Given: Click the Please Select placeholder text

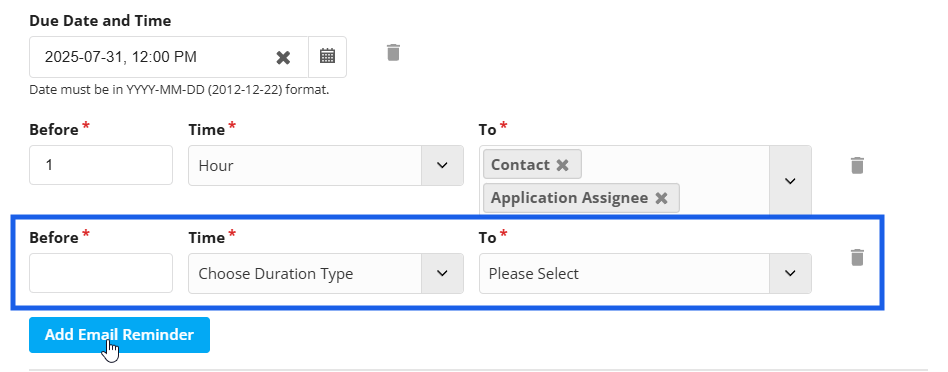Looking at the screenshot, I should click(534, 273).
